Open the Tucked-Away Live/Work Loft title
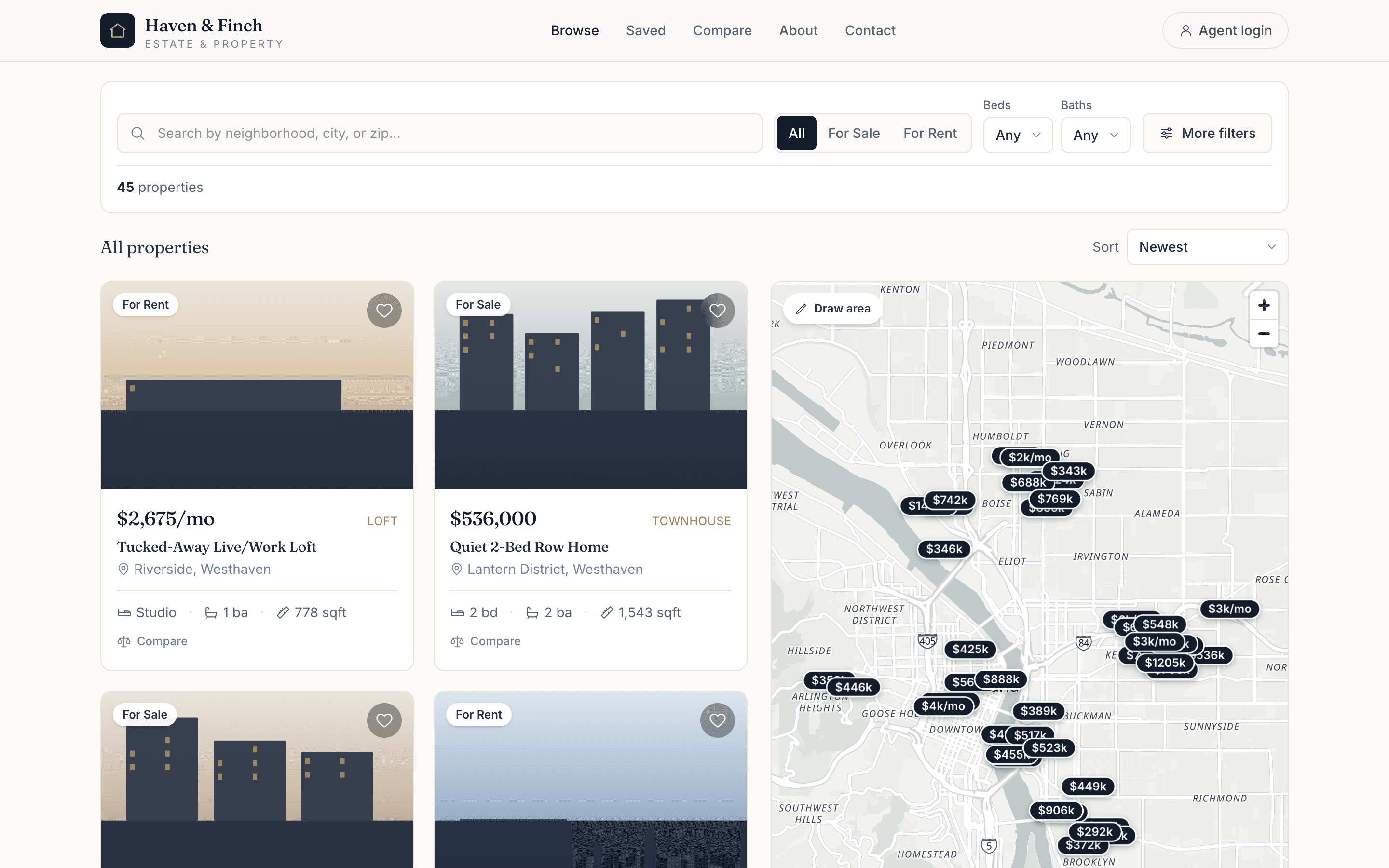This screenshot has height=868, width=1389. (x=217, y=546)
